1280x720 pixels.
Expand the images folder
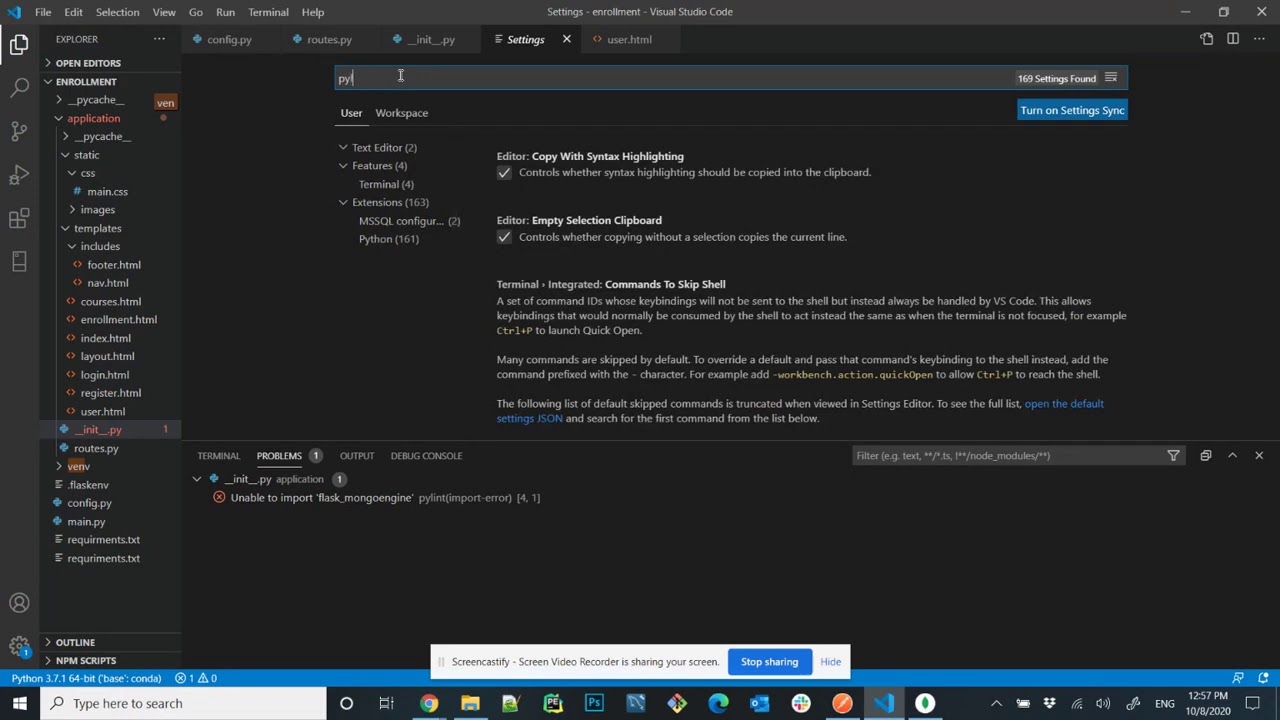97,210
